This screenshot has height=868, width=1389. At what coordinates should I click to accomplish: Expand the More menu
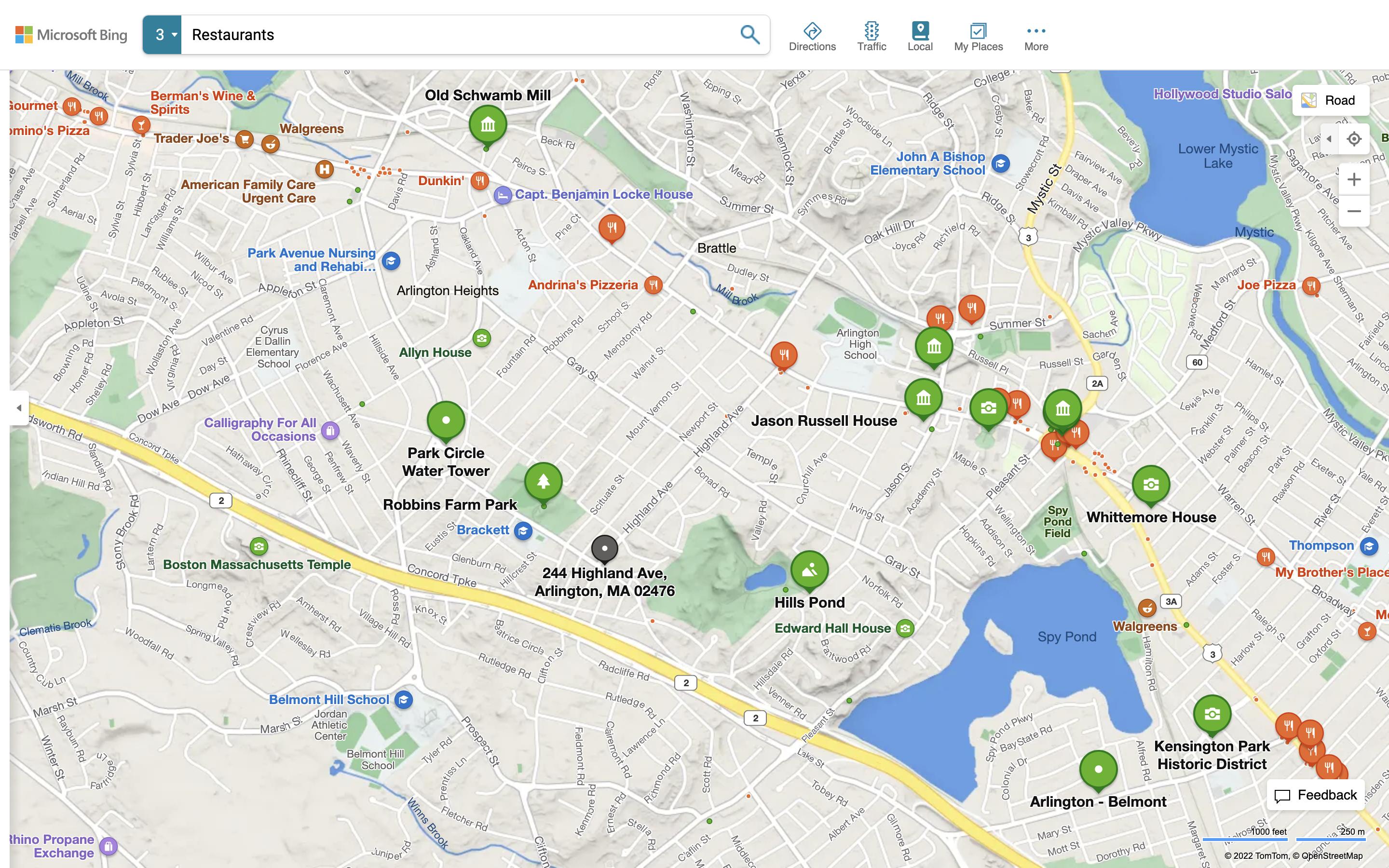[x=1035, y=37]
